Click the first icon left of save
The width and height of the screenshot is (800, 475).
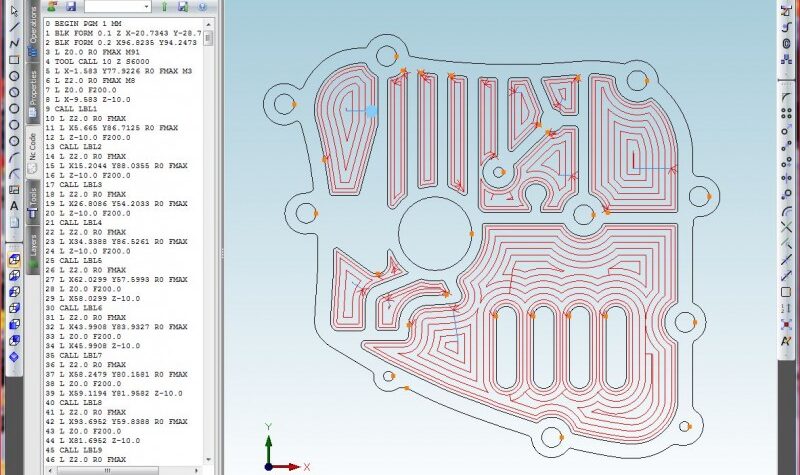(x=51, y=6)
